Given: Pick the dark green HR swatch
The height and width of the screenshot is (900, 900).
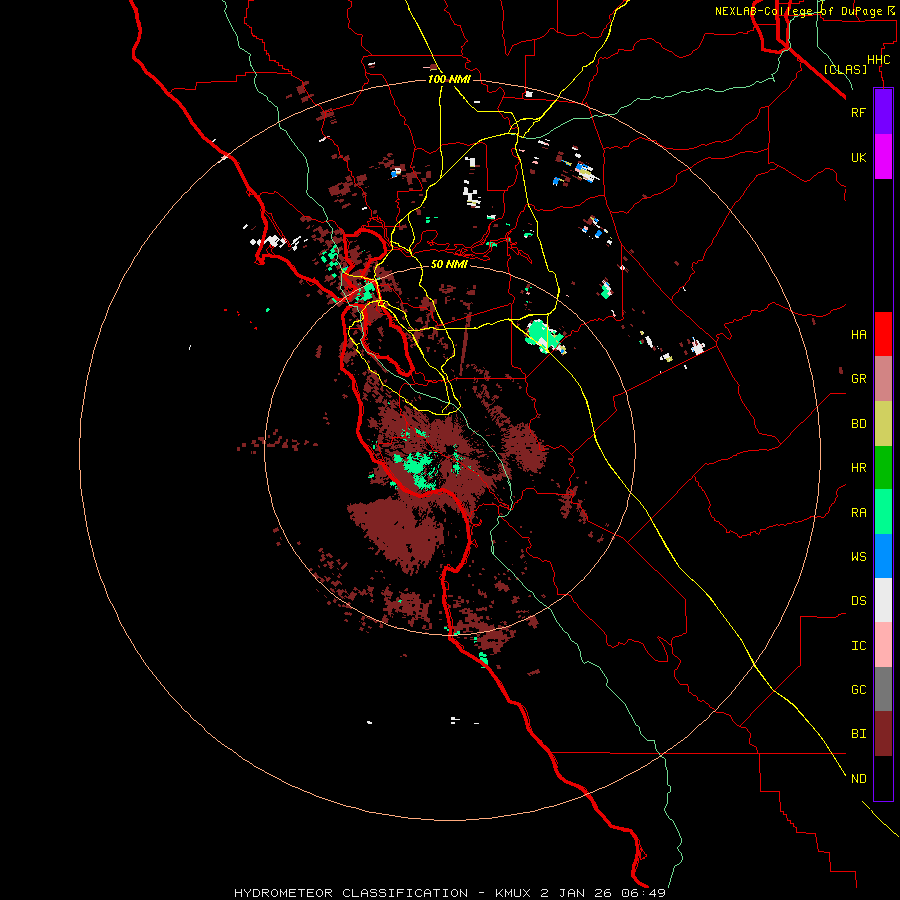Looking at the screenshot, I should point(883,468).
